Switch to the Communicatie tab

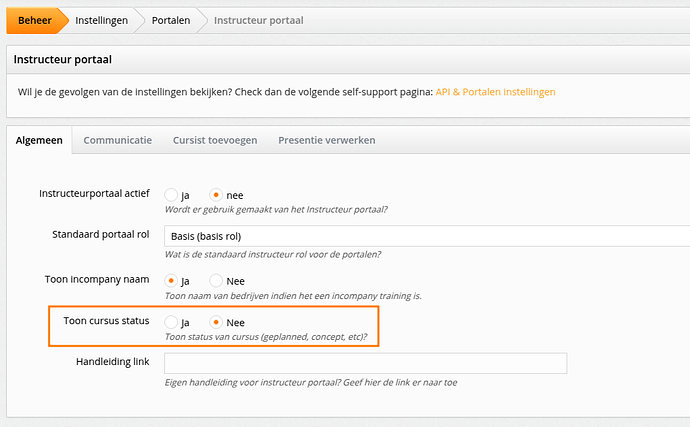click(x=117, y=140)
